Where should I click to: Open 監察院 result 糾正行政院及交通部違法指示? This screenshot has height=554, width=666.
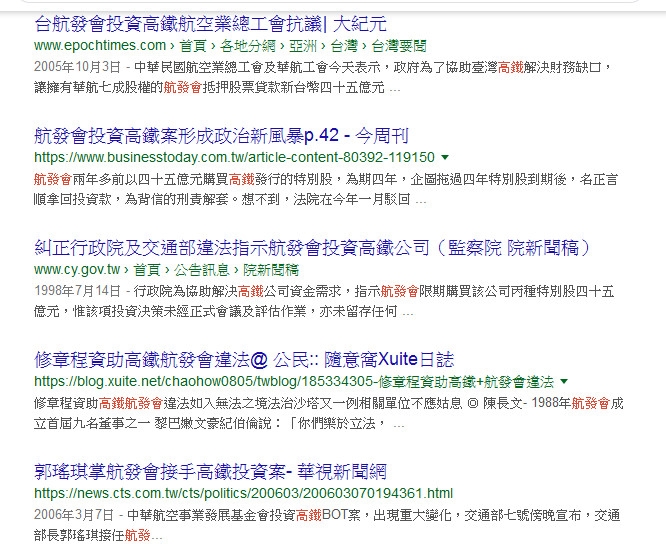click(x=312, y=248)
